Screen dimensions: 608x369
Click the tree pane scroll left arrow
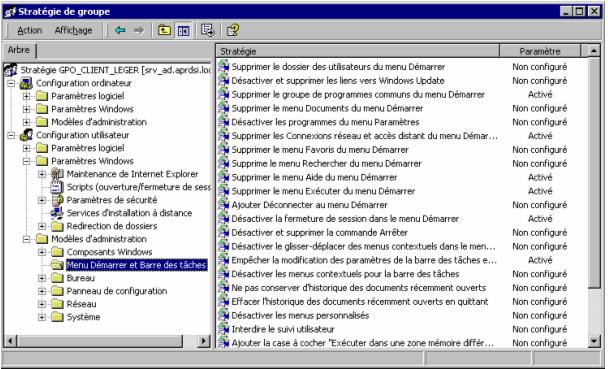click(10, 341)
